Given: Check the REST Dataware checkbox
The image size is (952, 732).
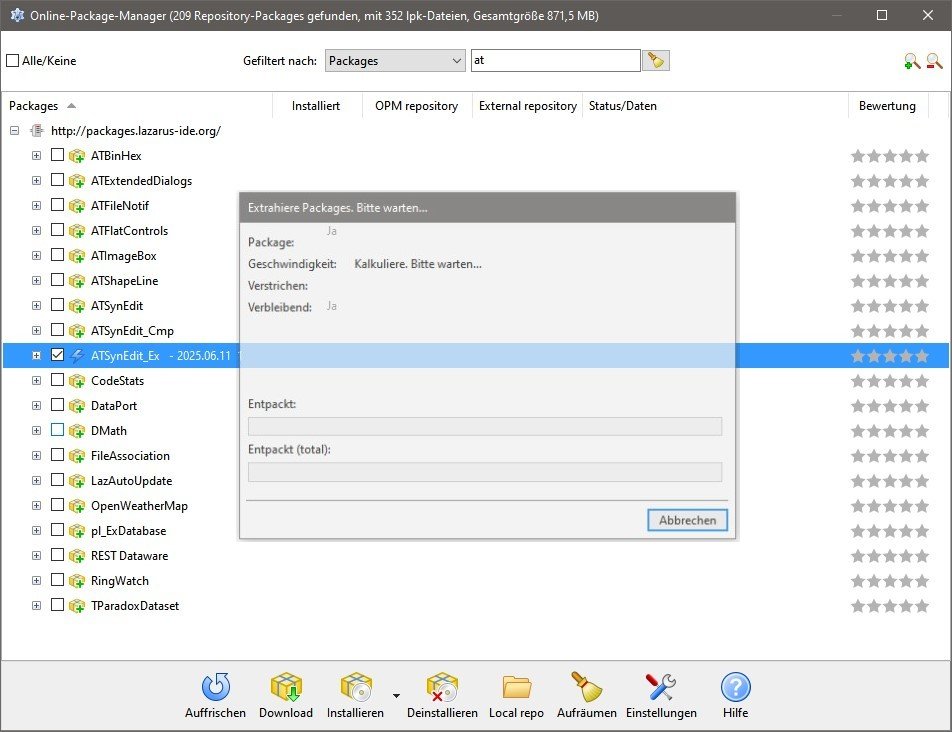Looking at the screenshot, I should pos(57,555).
